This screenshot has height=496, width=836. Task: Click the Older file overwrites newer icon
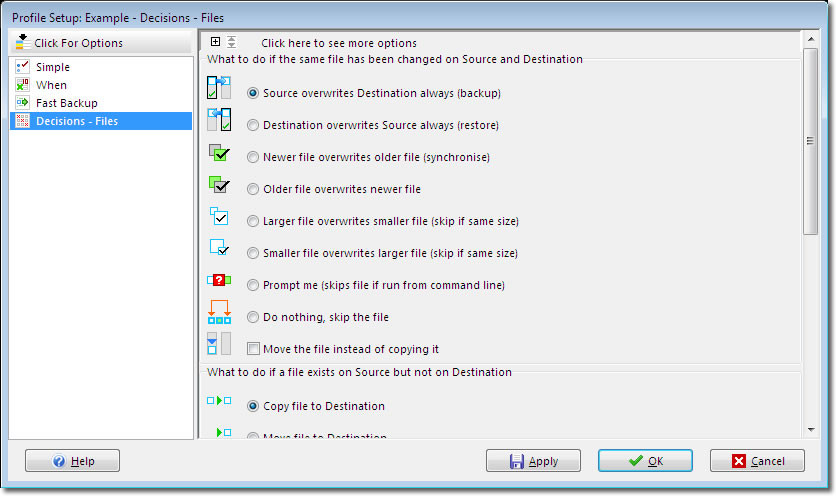219,185
